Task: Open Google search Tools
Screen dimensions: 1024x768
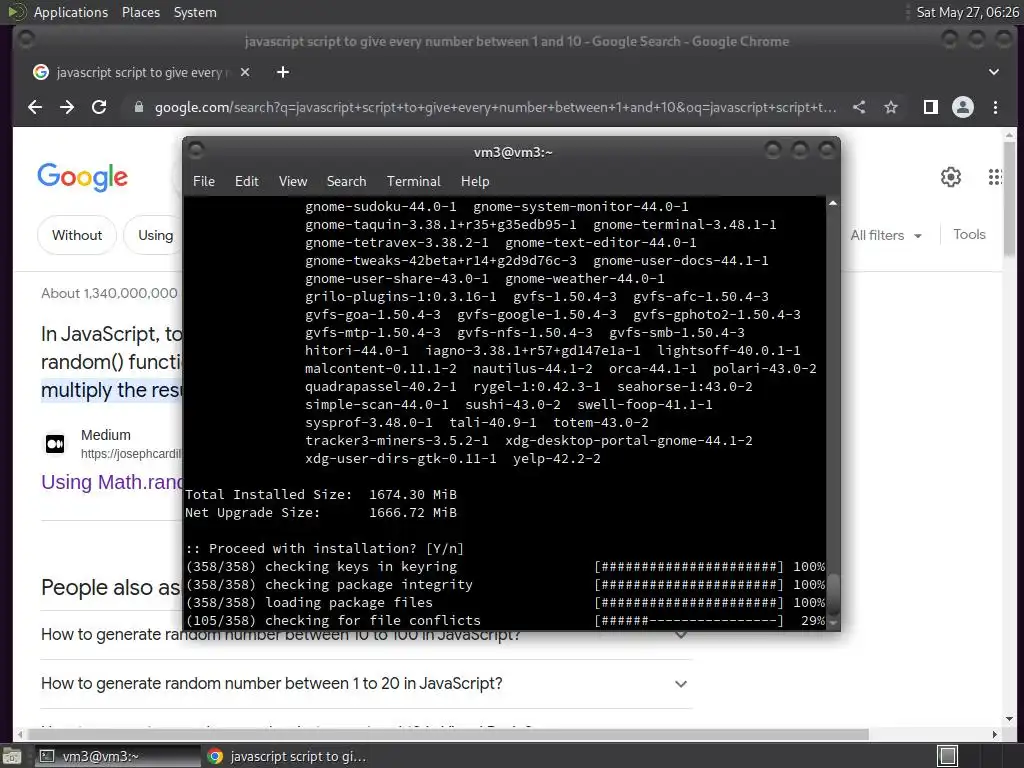Action: tap(969, 234)
